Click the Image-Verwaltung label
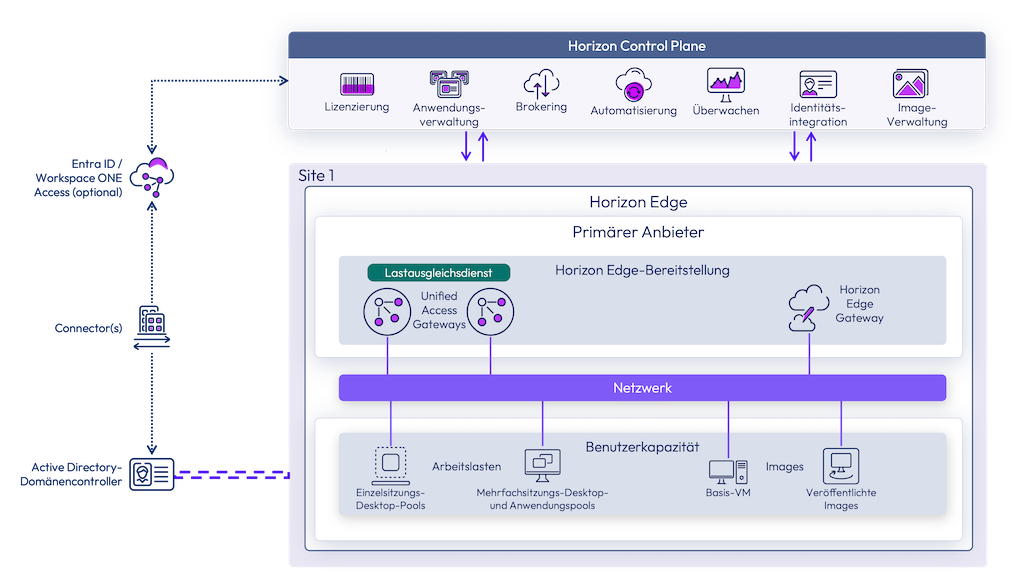Viewport: 1022px width, 582px height. (x=917, y=115)
